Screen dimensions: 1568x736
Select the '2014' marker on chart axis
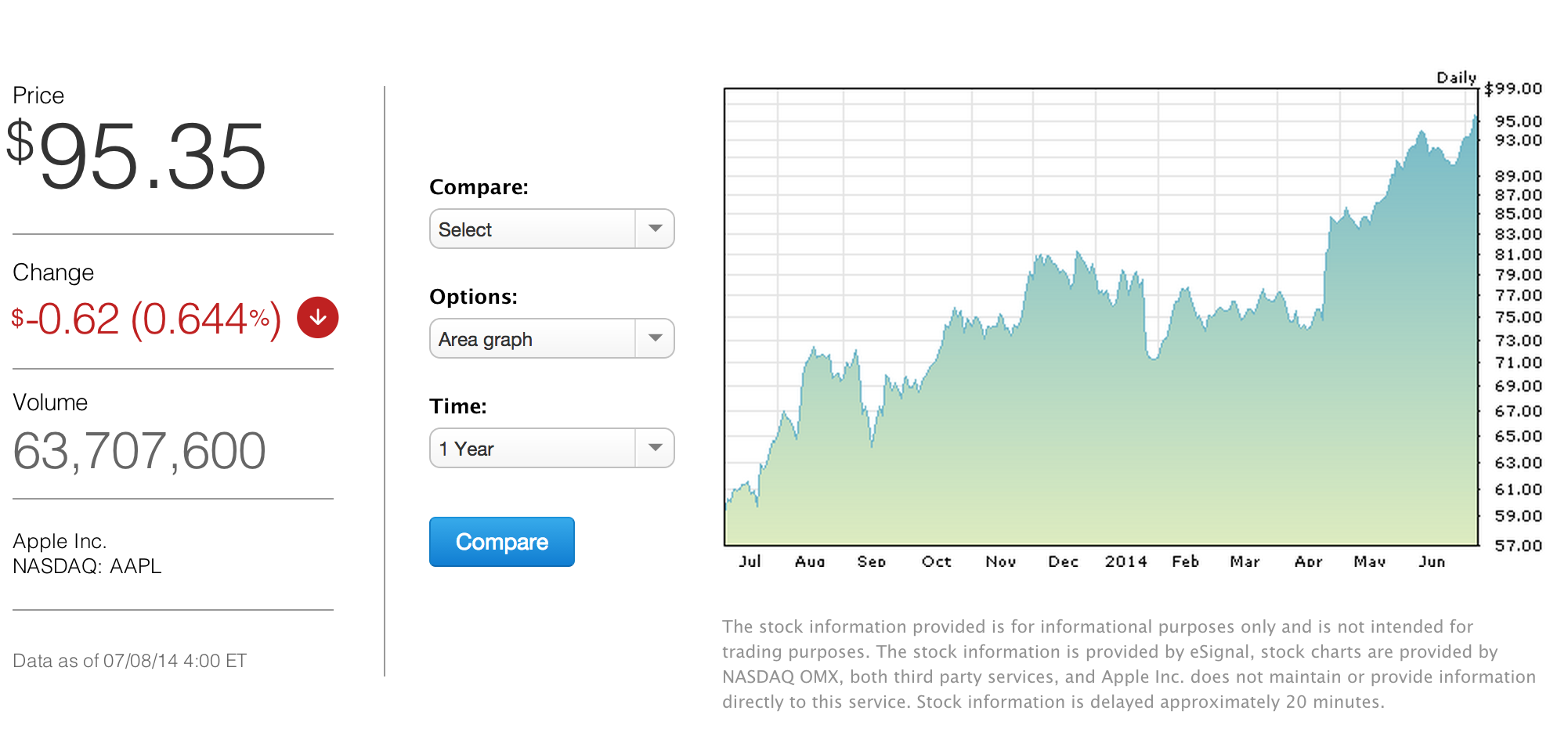coord(1125,561)
